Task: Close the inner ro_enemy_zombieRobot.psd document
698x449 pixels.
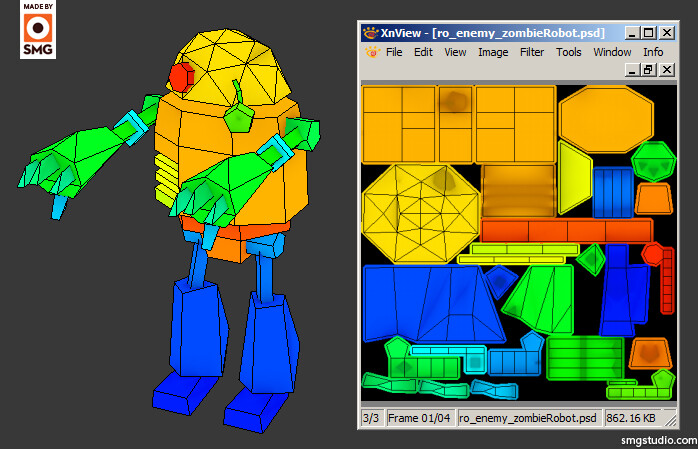Action: pyautogui.click(x=666, y=70)
